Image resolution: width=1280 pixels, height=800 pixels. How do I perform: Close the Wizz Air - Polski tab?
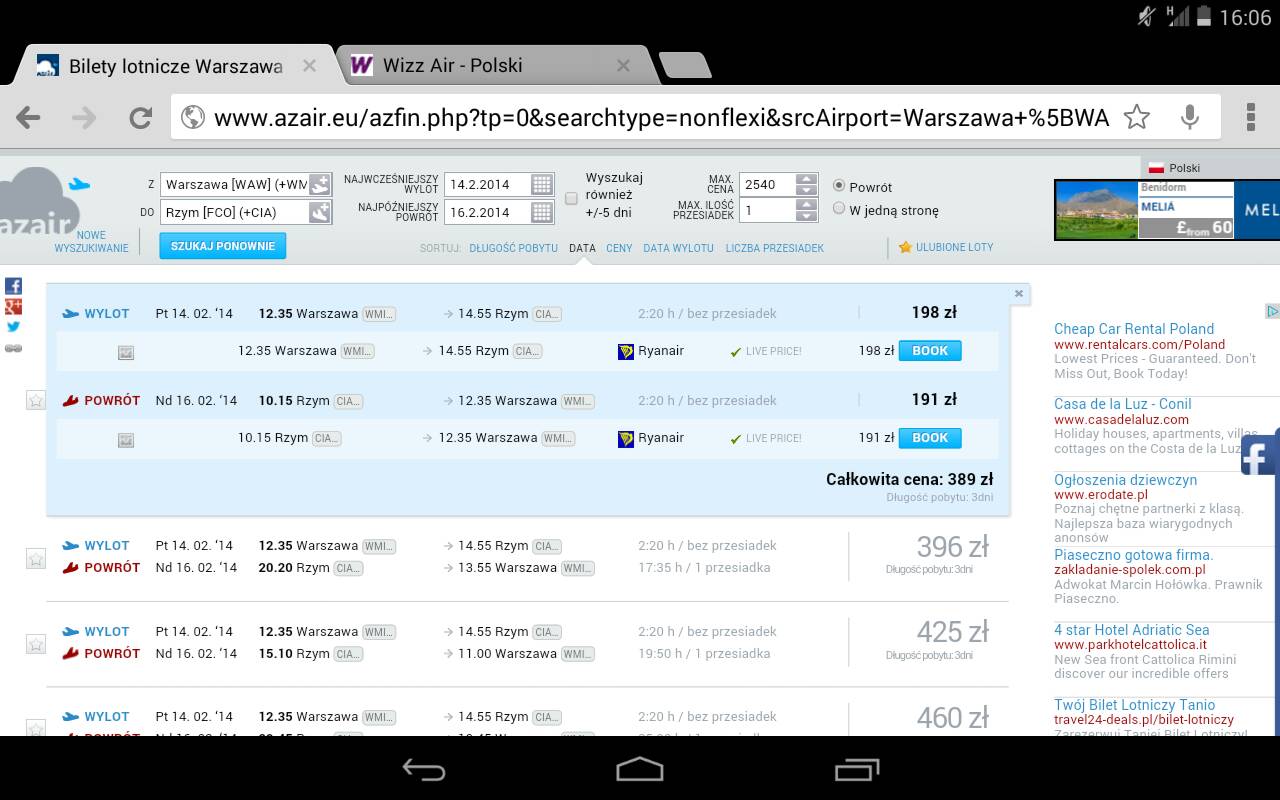pyautogui.click(x=623, y=66)
